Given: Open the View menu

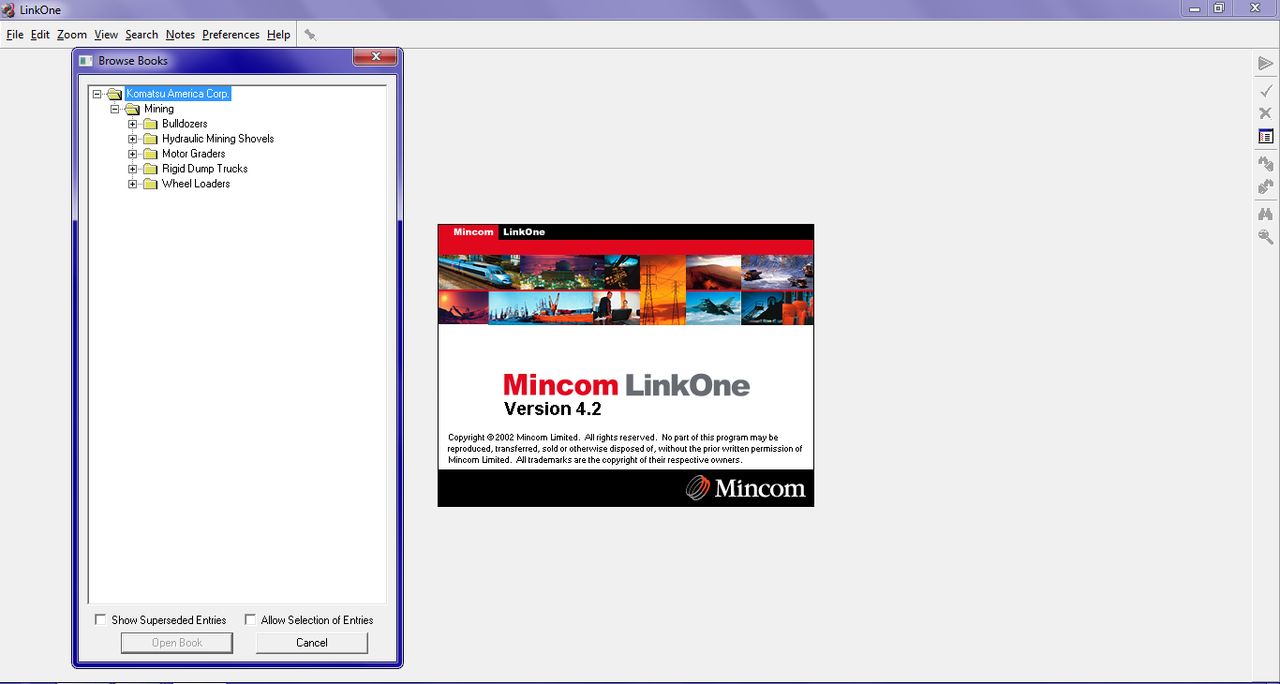Looking at the screenshot, I should (106, 34).
